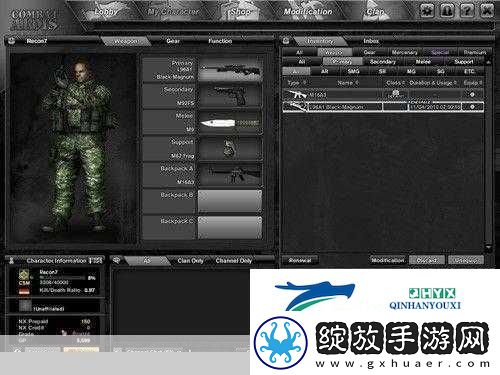Select the Backpack A M16A3 slot
The height and width of the screenshot is (375, 500).
click(x=230, y=175)
